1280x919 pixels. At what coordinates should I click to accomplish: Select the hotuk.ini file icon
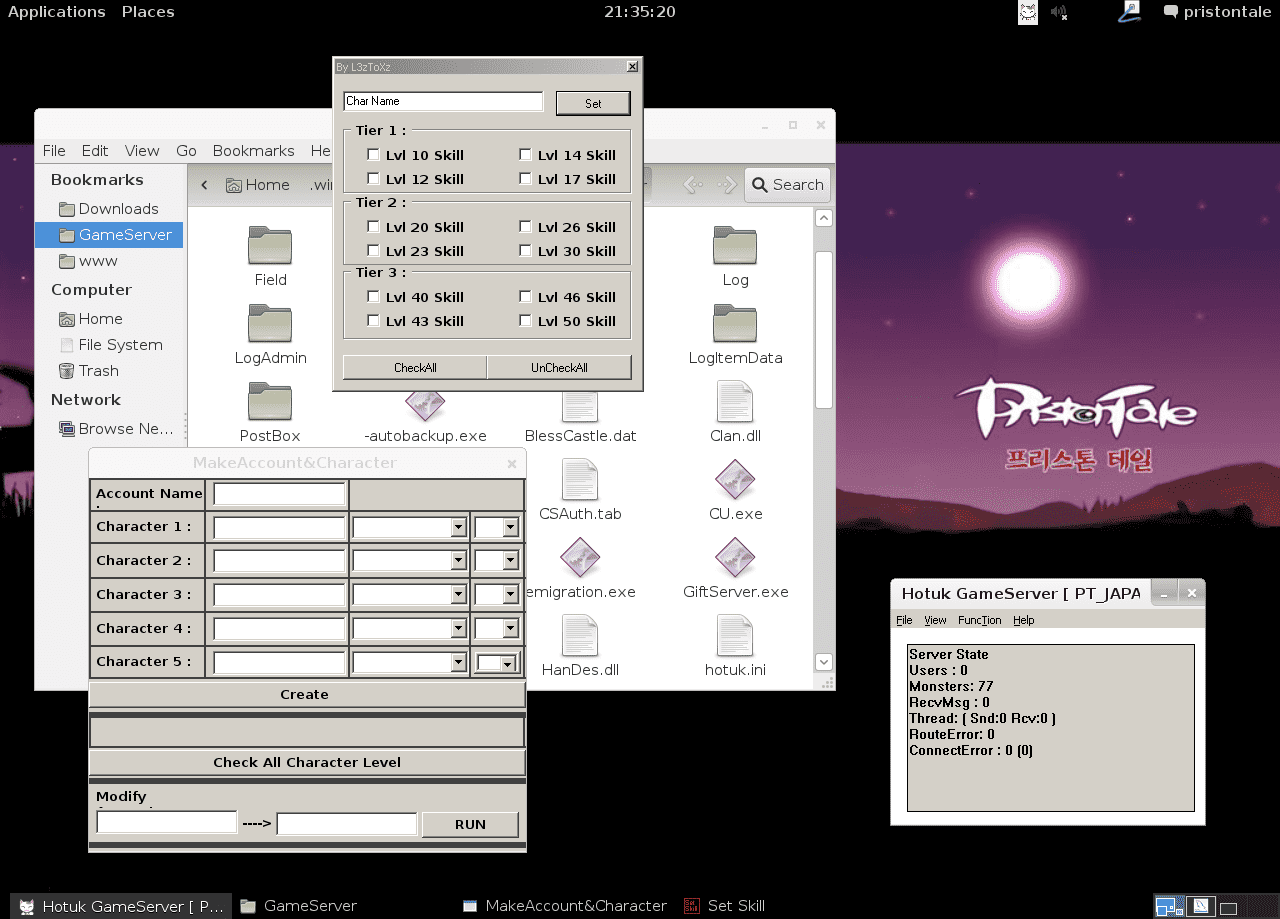tap(735, 636)
